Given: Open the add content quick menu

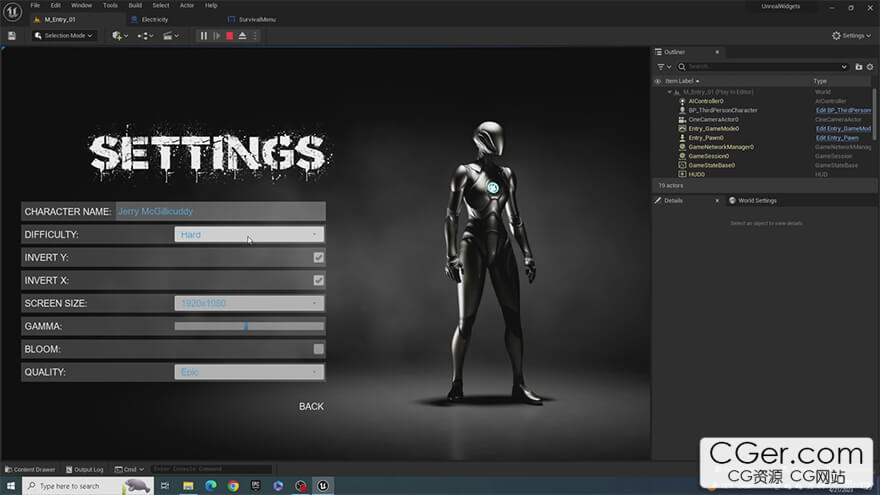Looking at the screenshot, I should pyautogui.click(x=120, y=36).
